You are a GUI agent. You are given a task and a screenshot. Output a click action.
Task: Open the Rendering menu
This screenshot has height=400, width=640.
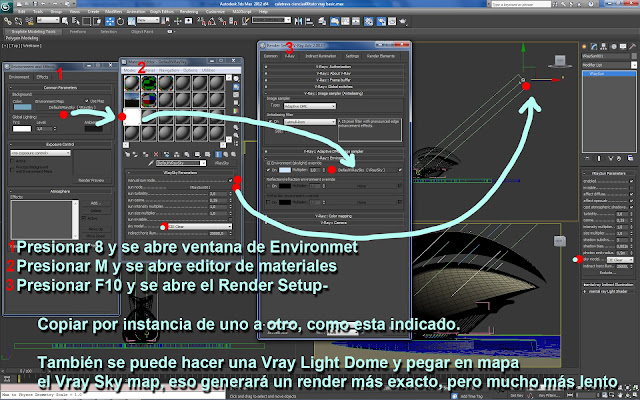[189, 12]
